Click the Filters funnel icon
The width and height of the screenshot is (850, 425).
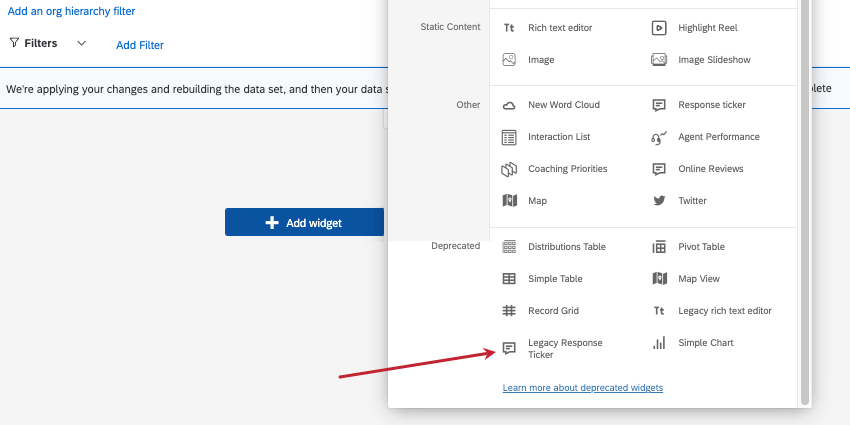click(x=14, y=42)
